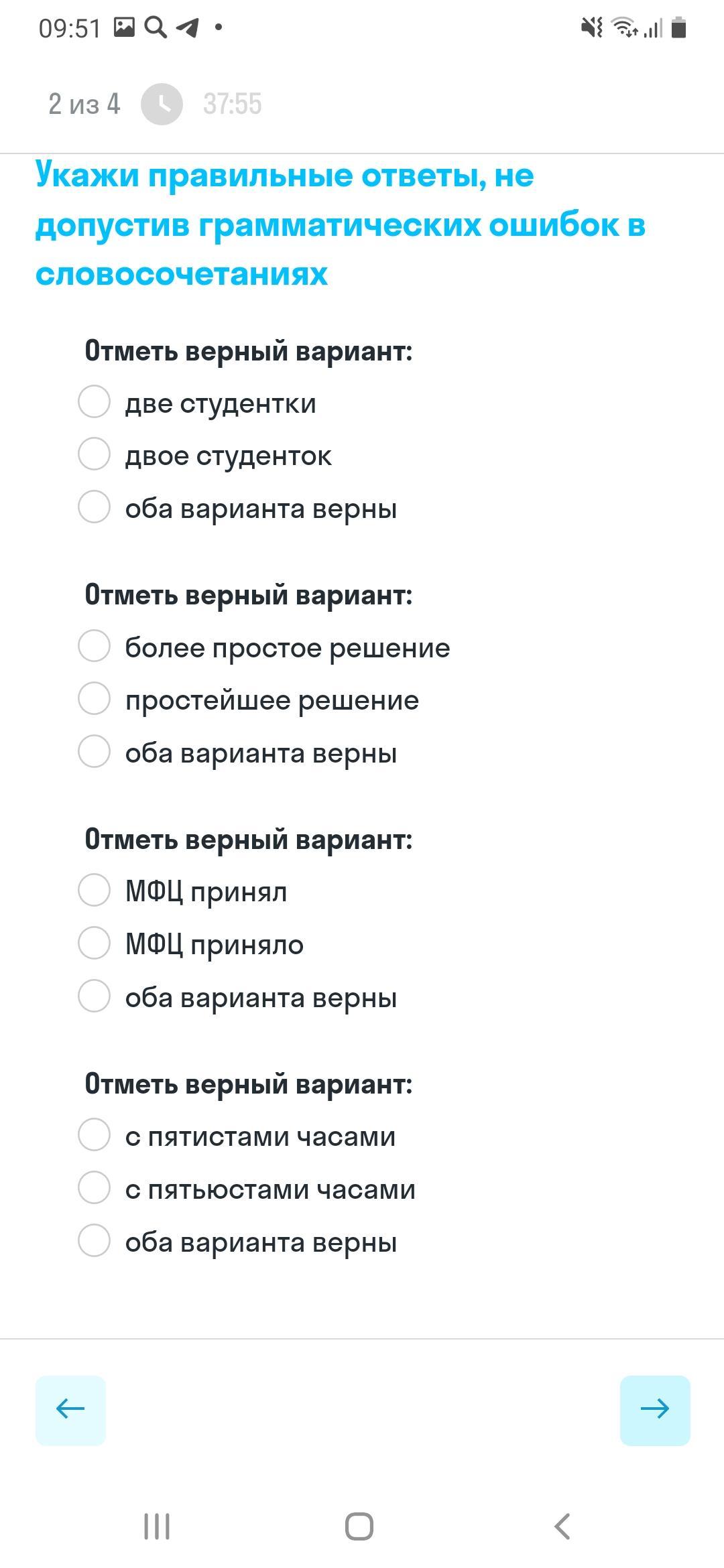Tap the image notification icon in status bar

coord(124,27)
